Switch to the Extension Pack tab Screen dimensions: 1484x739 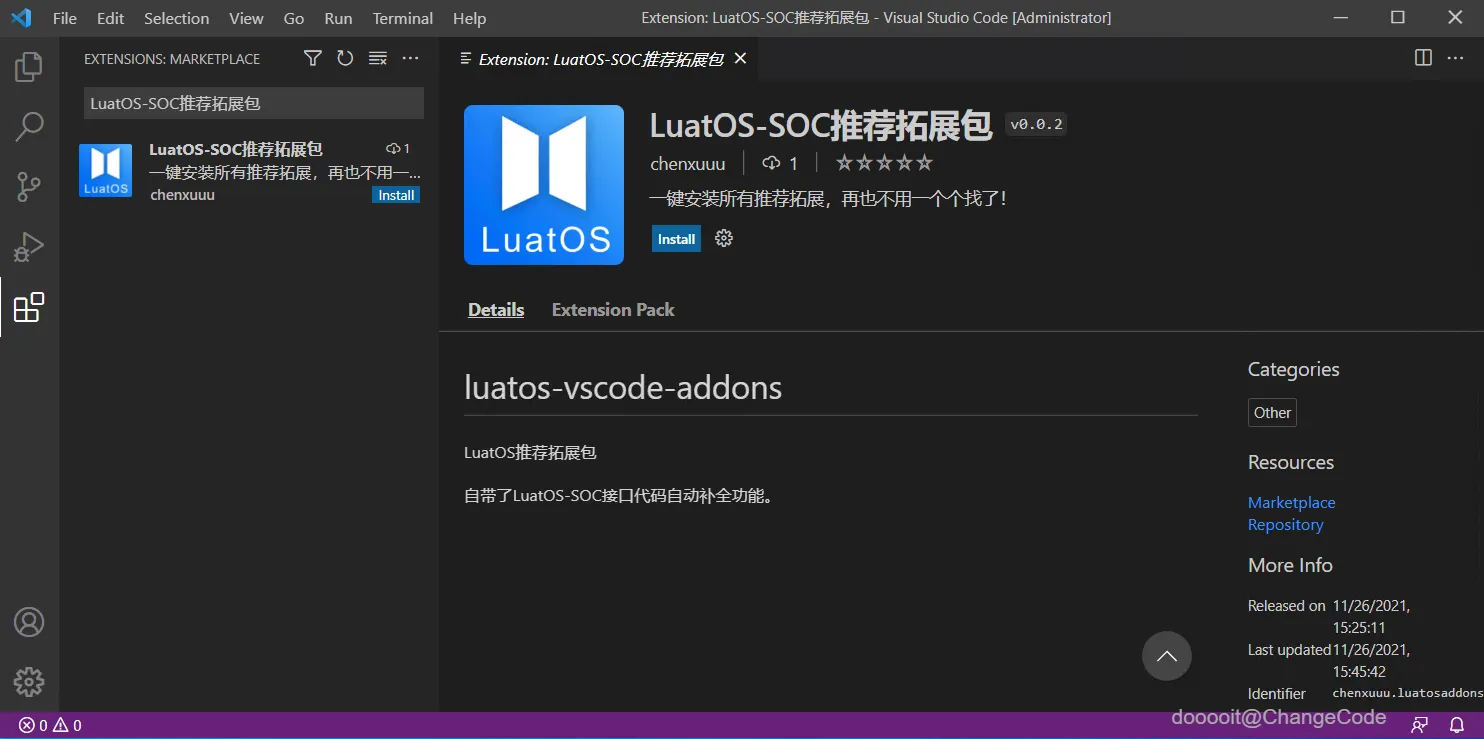coord(613,310)
